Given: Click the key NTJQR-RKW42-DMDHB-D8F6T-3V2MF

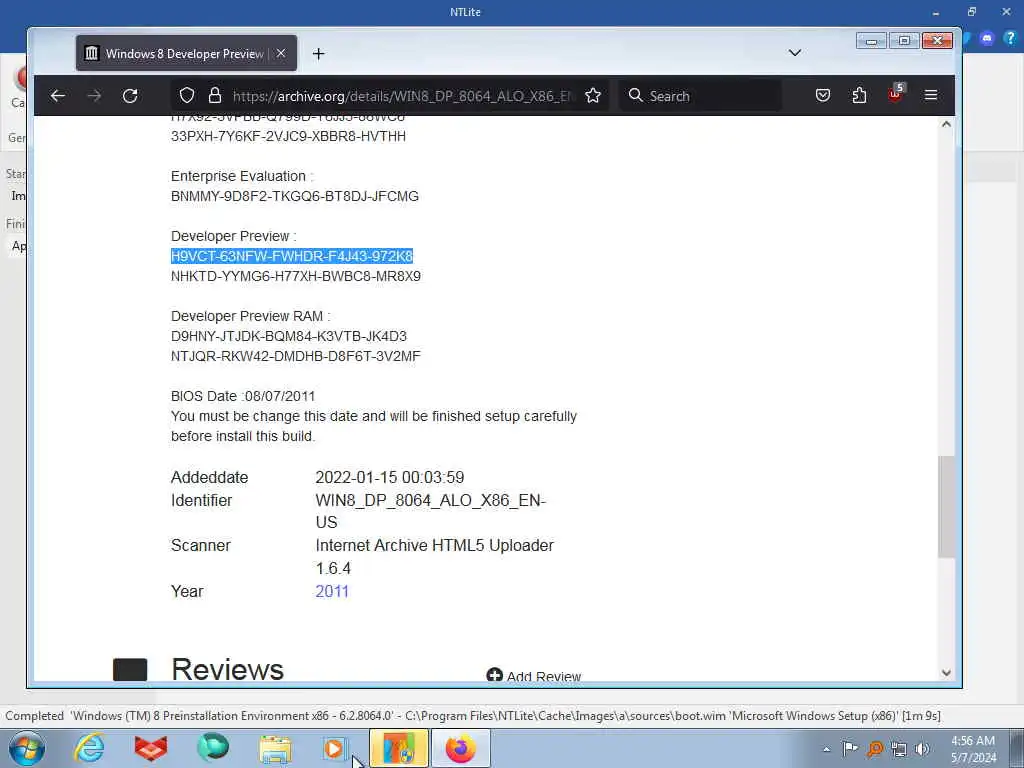Looking at the screenshot, I should (296, 356).
